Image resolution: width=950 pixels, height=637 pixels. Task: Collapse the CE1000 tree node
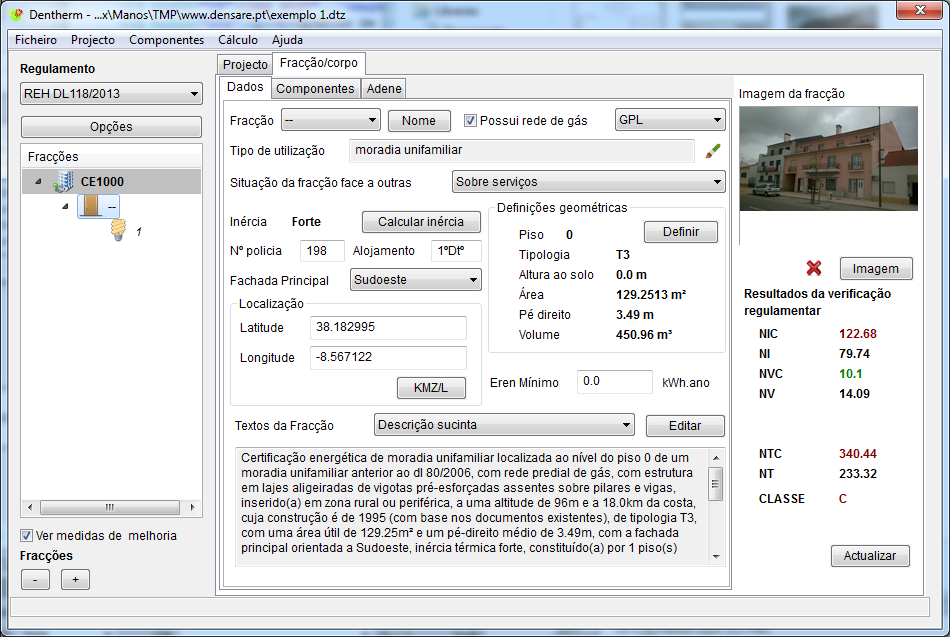click(x=38, y=182)
